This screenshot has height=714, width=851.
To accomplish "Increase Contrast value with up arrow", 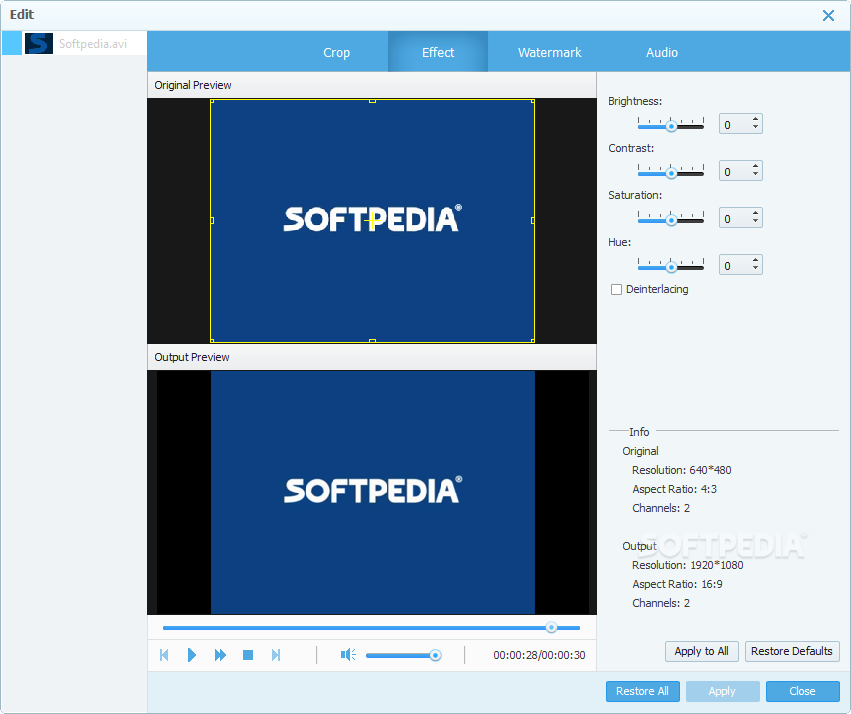I will [x=755, y=167].
